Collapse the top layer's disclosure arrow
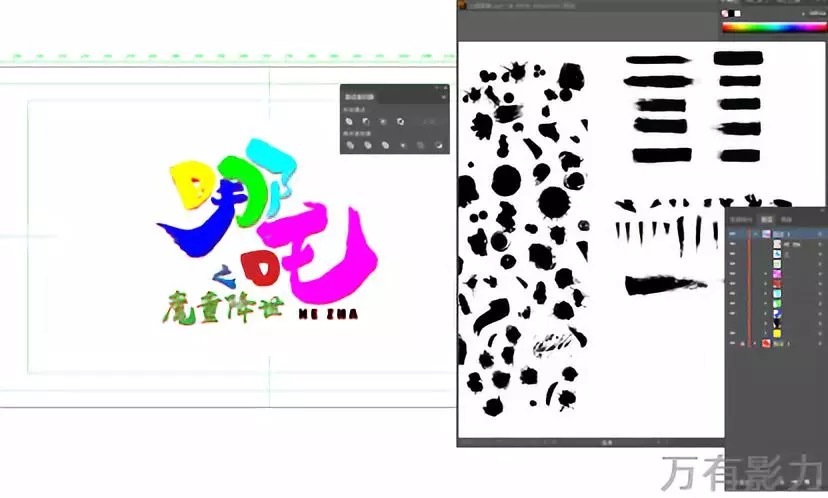The width and height of the screenshot is (828, 498). (755, 232)
